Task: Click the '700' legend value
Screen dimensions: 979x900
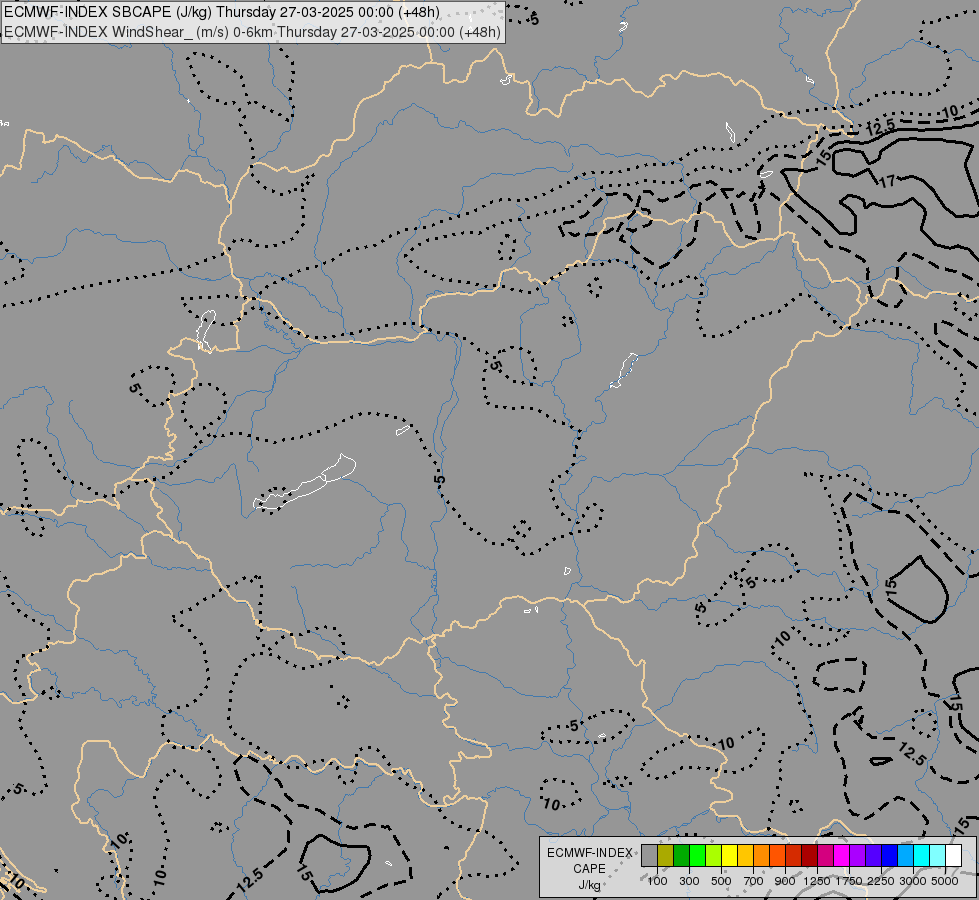Action: coord(754,881)
